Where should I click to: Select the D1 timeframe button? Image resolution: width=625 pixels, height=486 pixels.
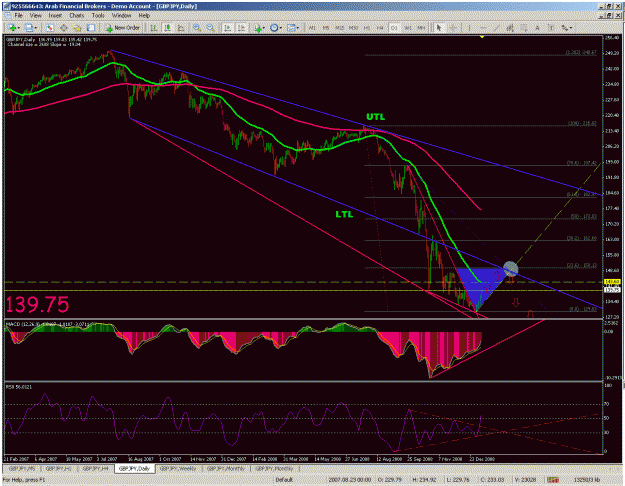click(x=394, y=28)
